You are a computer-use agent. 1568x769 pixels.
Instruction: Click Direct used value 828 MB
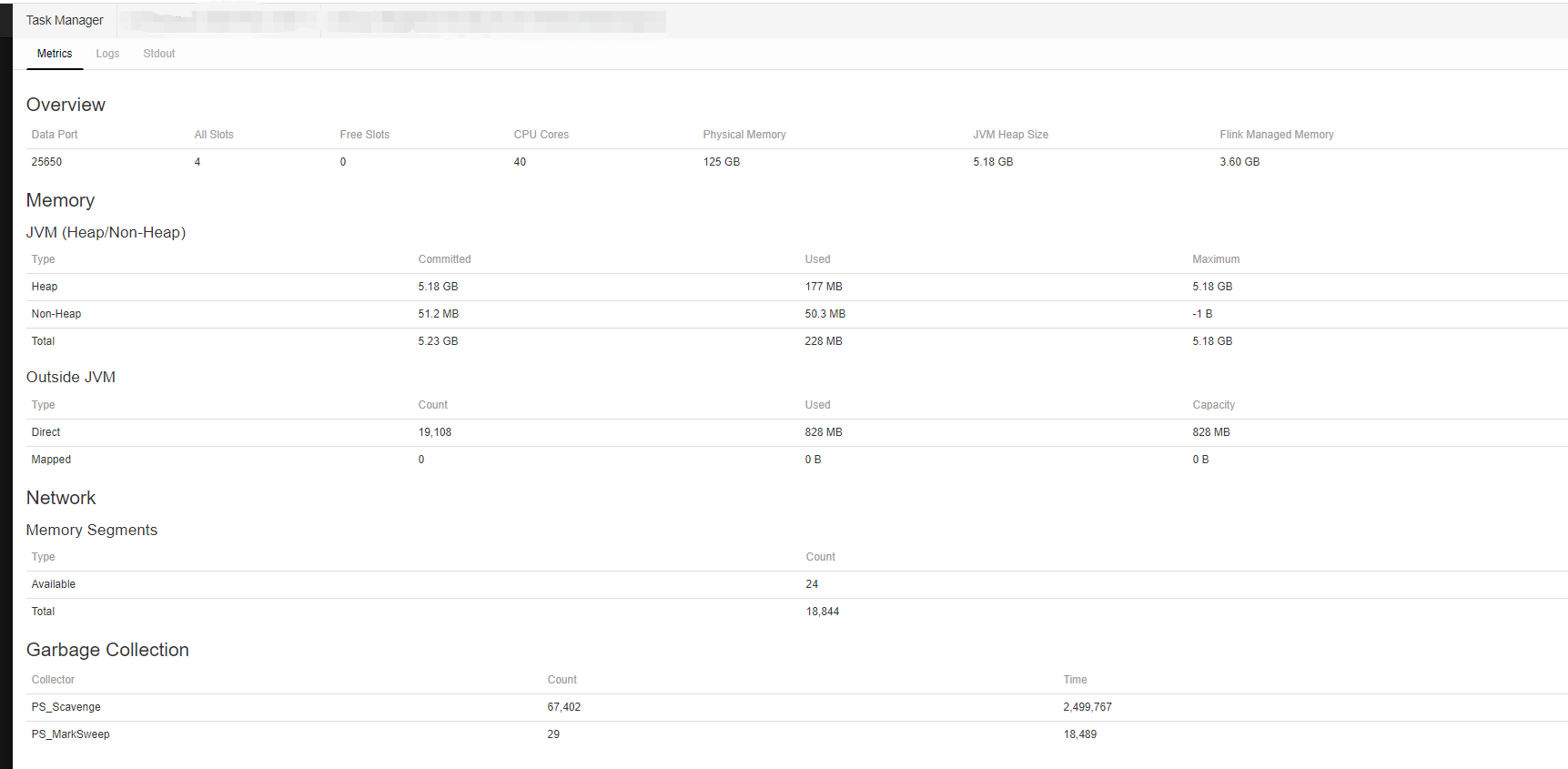click(824, 432)
